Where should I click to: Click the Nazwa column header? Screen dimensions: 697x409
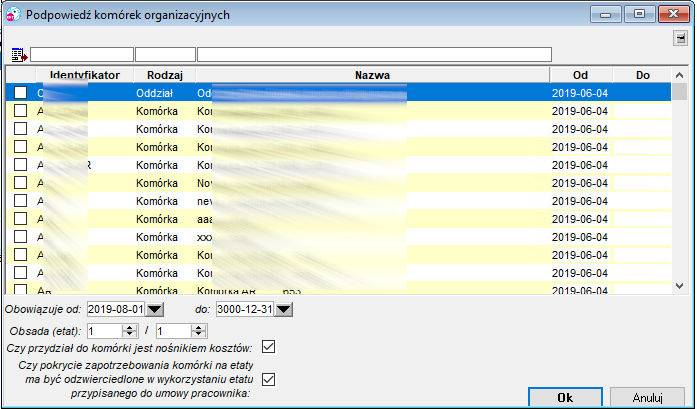373,75
